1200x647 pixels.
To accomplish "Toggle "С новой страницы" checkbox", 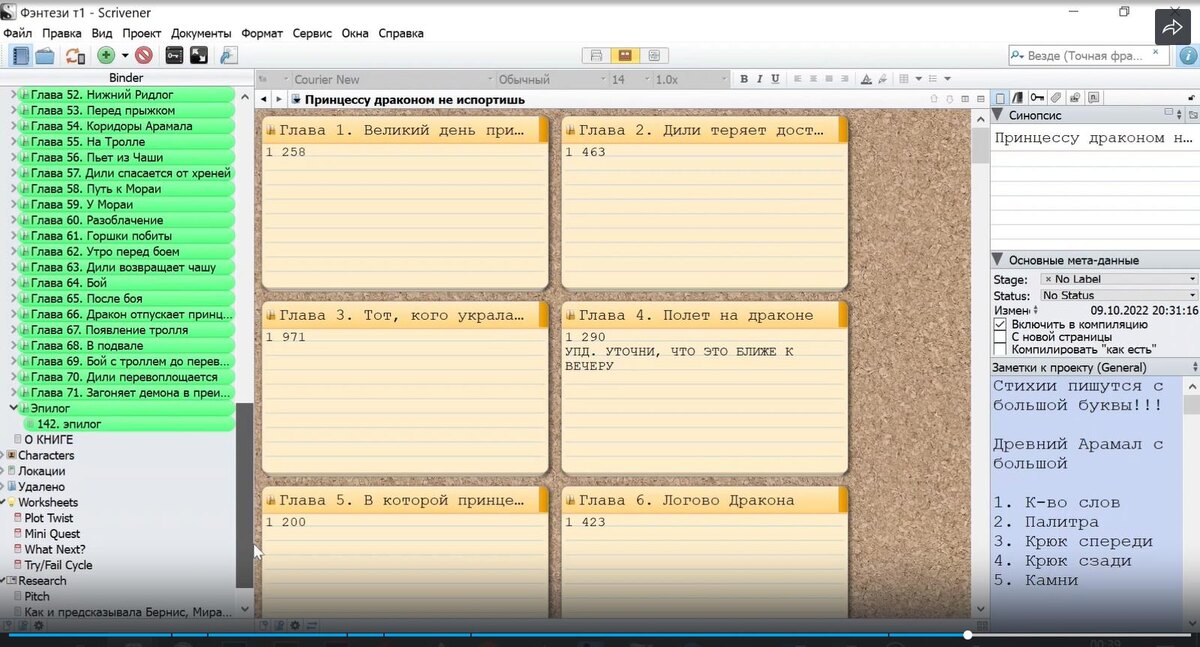I will (x=1000, y=337).
